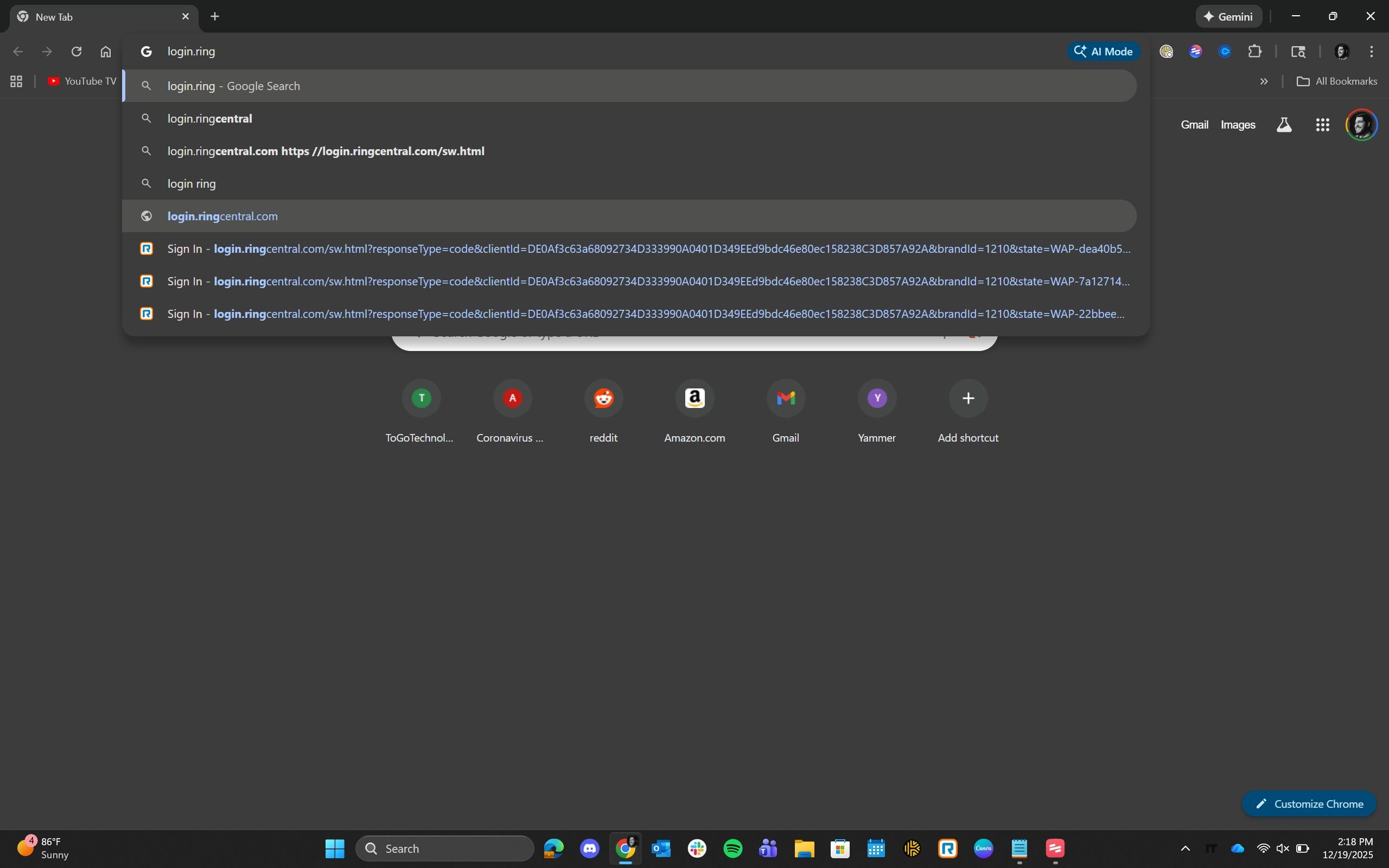Open the home page via the house icon

[106, 52]
